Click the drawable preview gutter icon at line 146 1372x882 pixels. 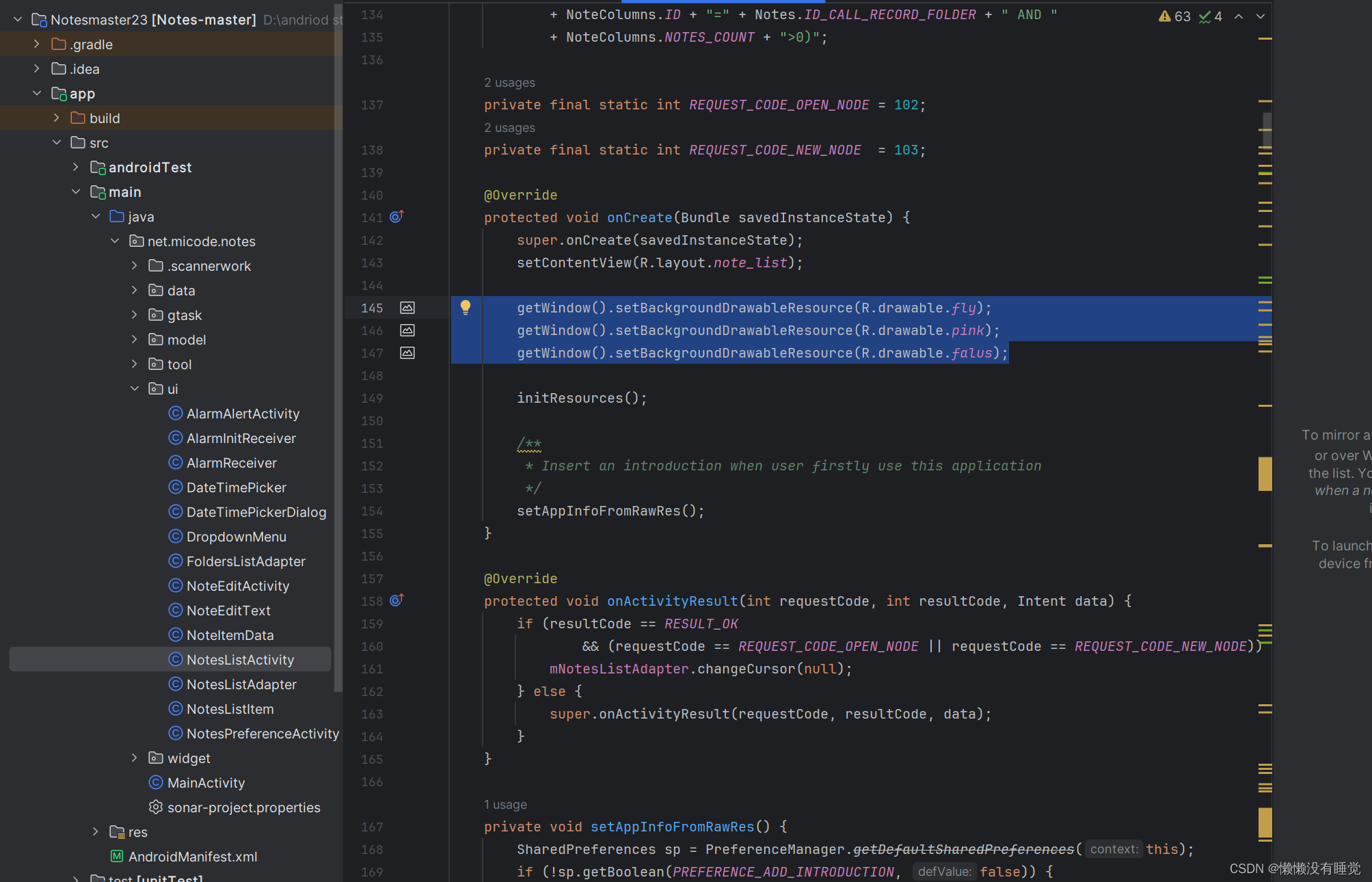(407, 330)
